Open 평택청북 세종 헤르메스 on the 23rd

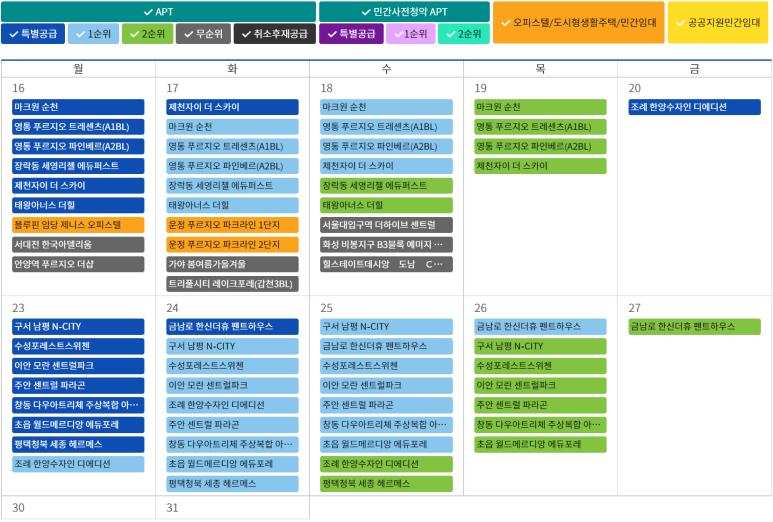tap(78, 445)
